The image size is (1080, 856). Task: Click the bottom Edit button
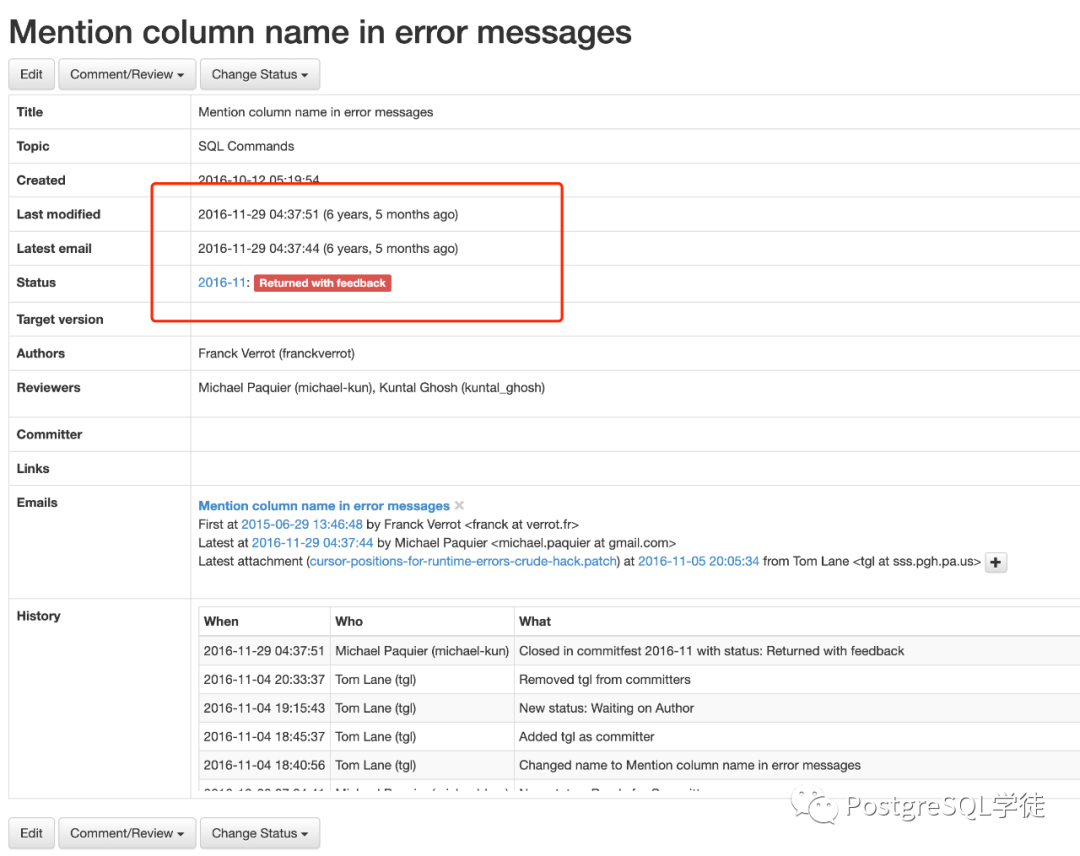click(31, 833)
